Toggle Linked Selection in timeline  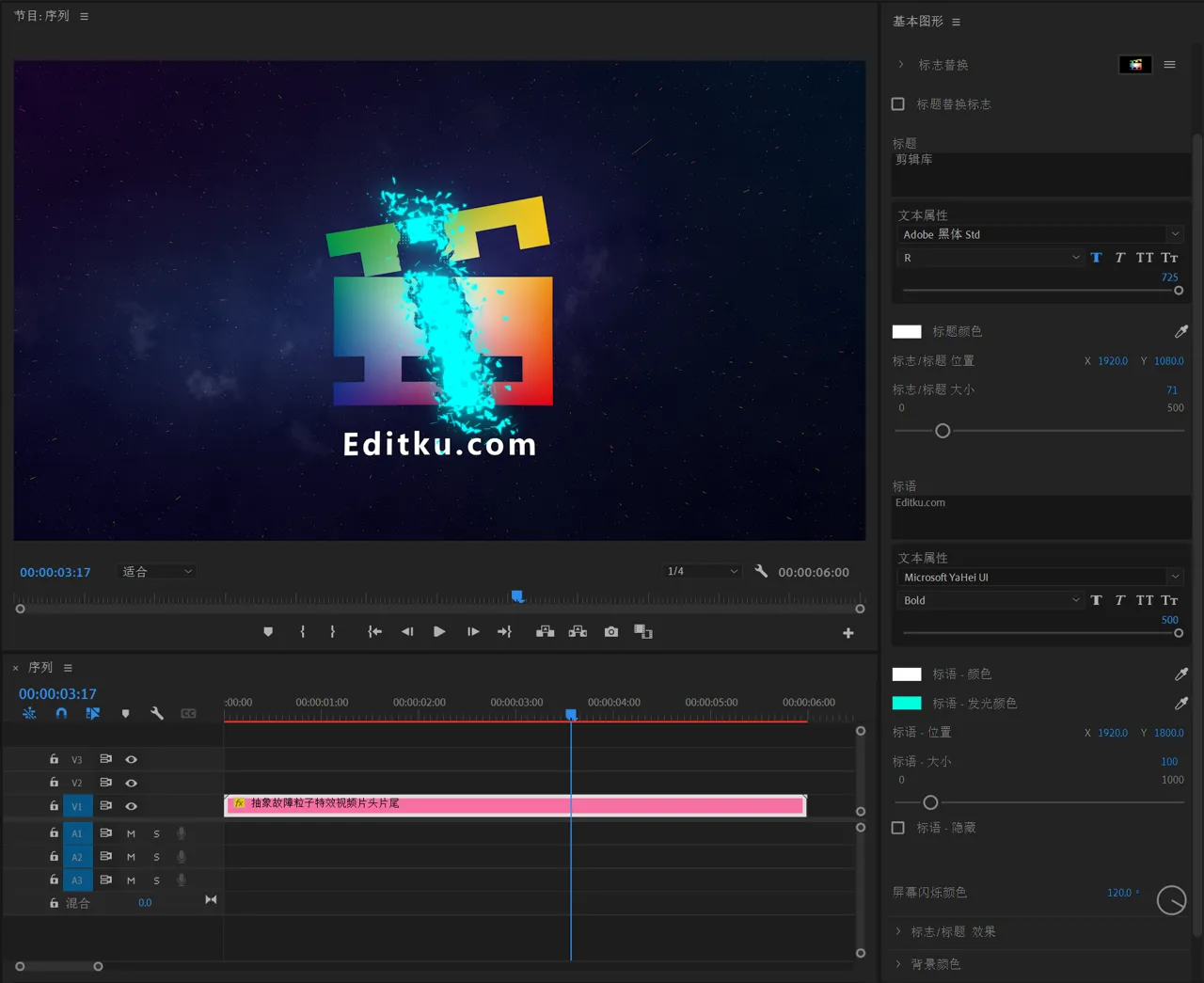click(93, 713)
